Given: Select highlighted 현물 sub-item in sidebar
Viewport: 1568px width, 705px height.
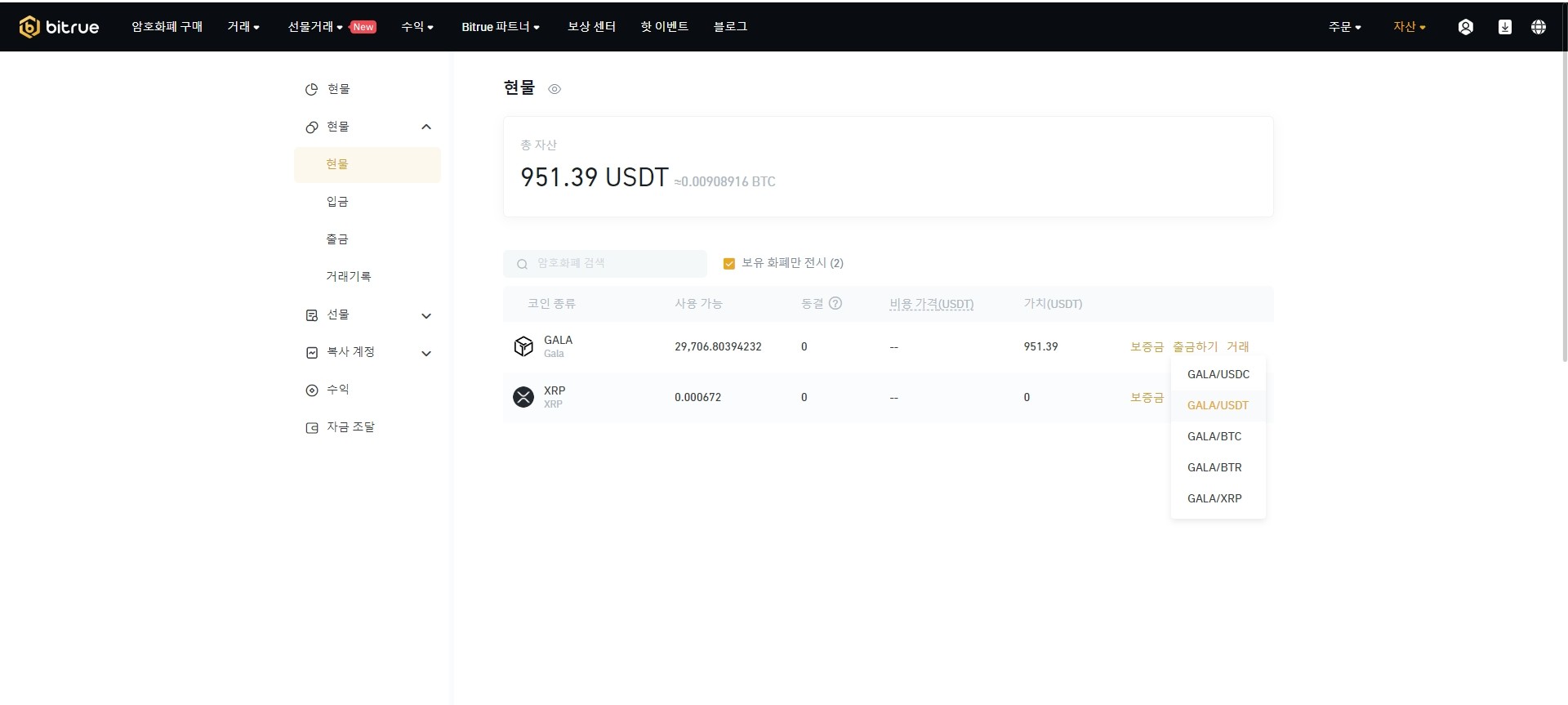Looking at the screenshot, I should [367, 164].
